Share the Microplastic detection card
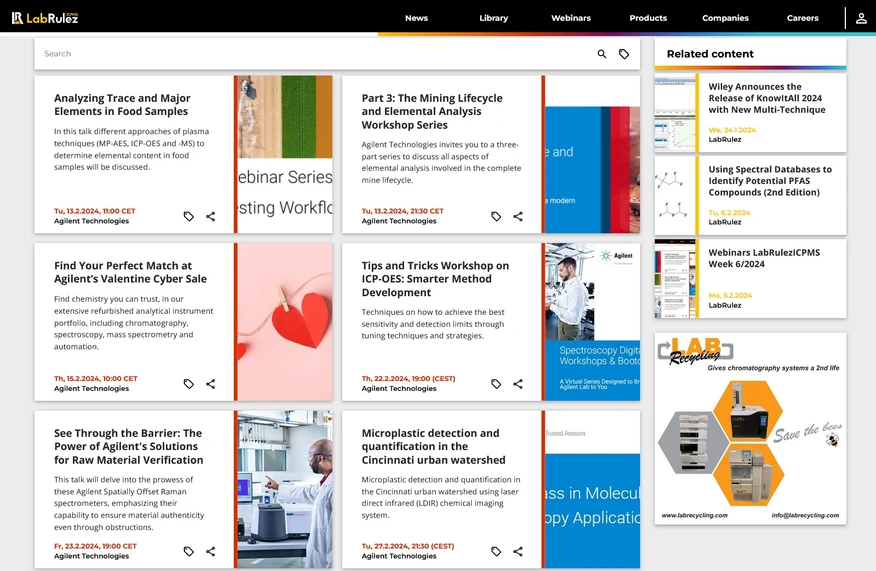876x571 pixels. (518, 551)
